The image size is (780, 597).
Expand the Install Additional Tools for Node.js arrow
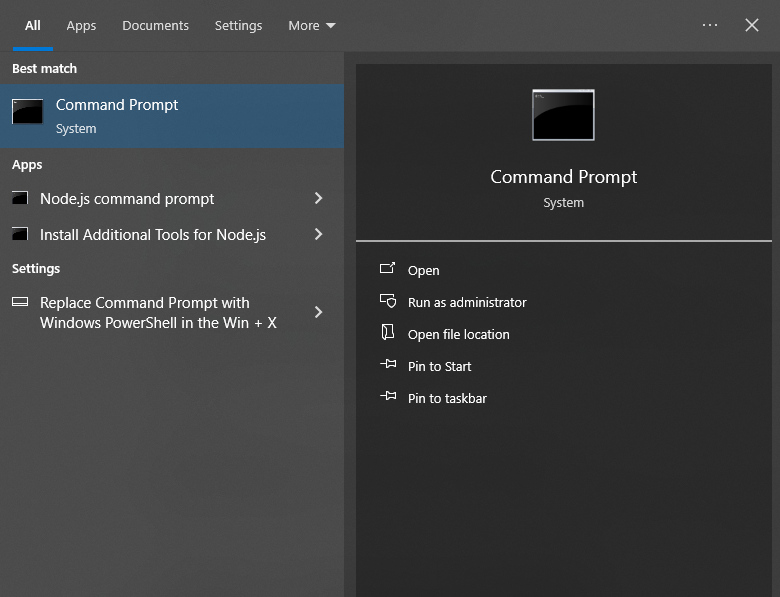coord(319,235)
